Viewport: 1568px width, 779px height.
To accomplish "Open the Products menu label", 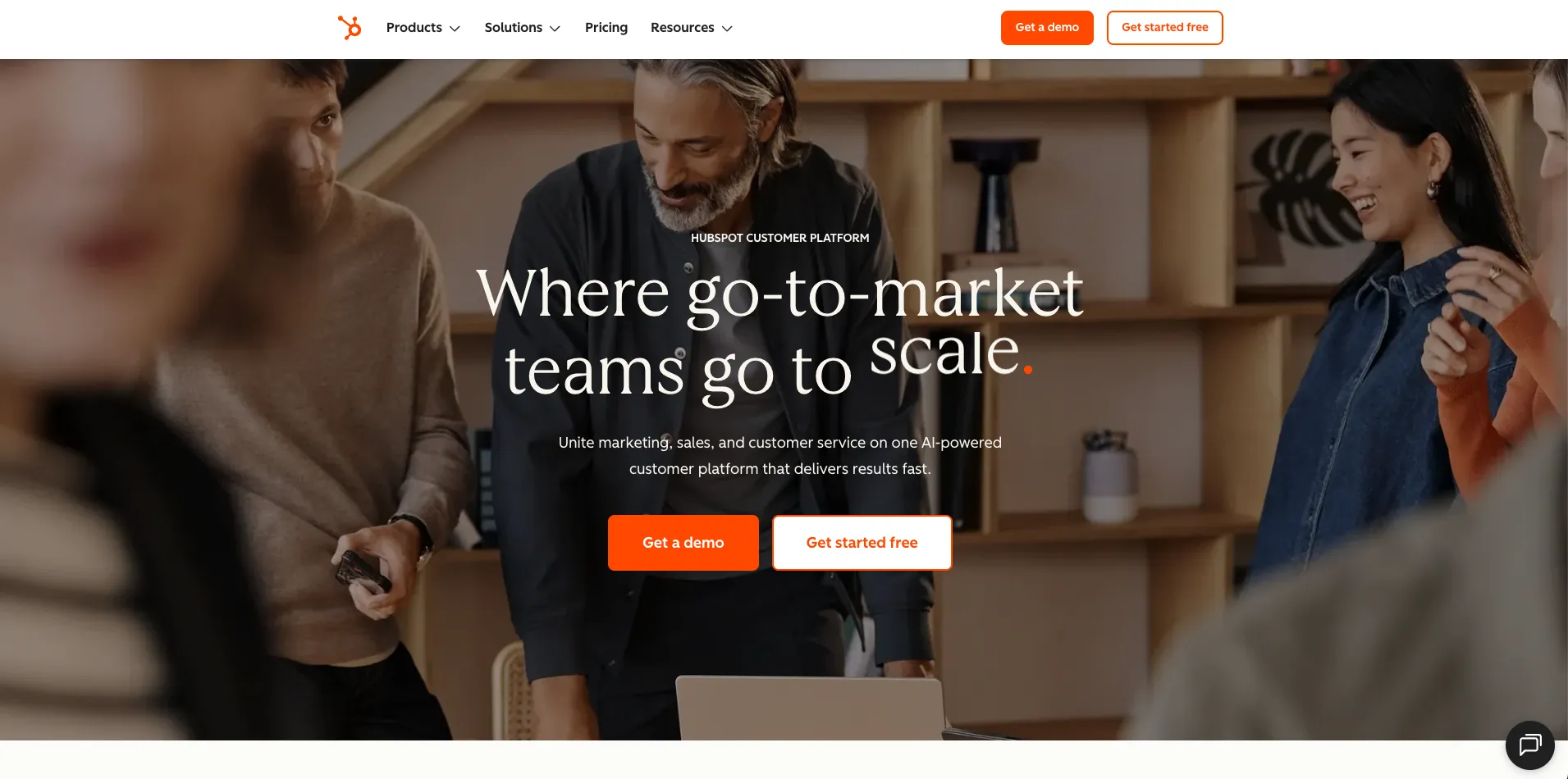I will click(x=414, y=28).
